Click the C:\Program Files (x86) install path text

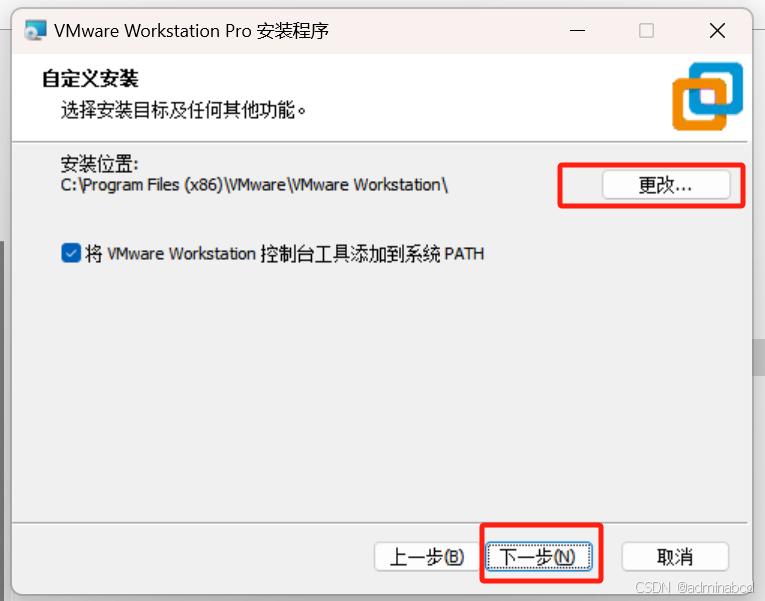click(254, 185)
